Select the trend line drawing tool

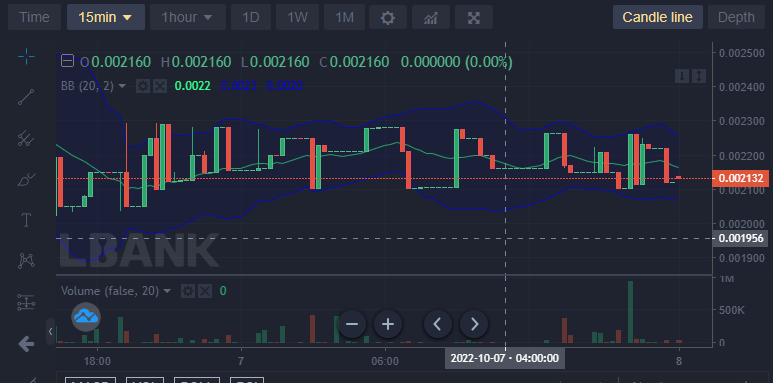[x=26, y=97]
